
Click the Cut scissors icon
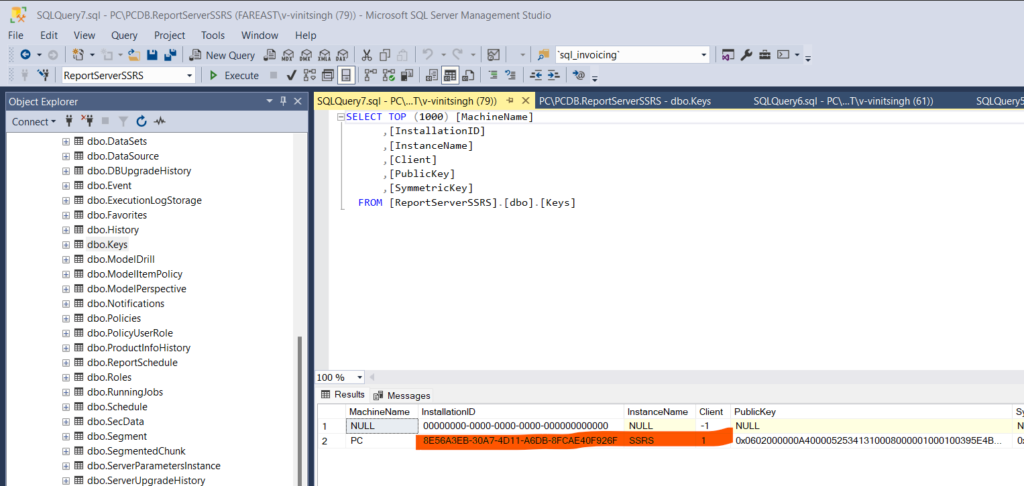click(366, 56)
